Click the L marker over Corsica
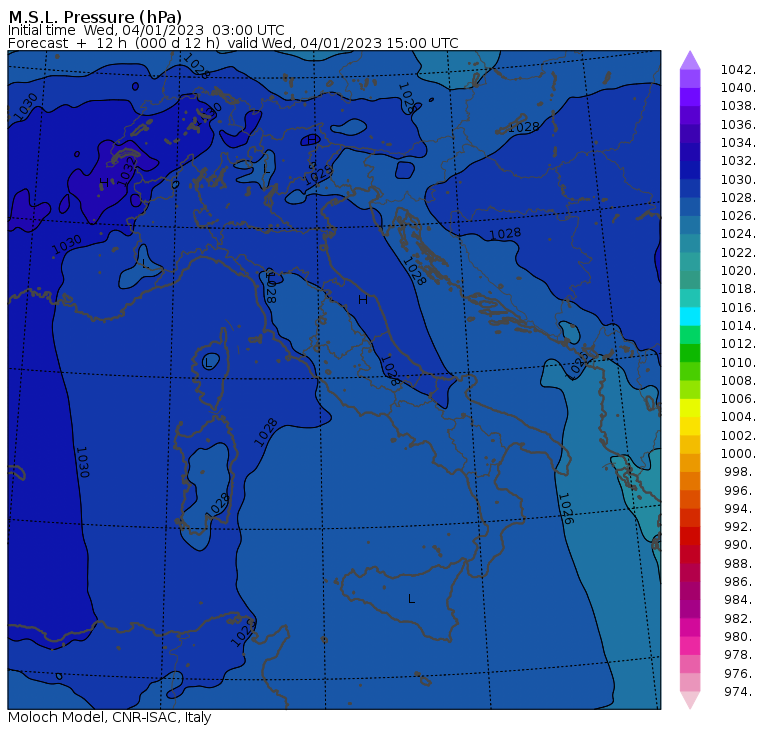This screenshot has height=731, width=760. pyautogui.click(x=208, y=363)
